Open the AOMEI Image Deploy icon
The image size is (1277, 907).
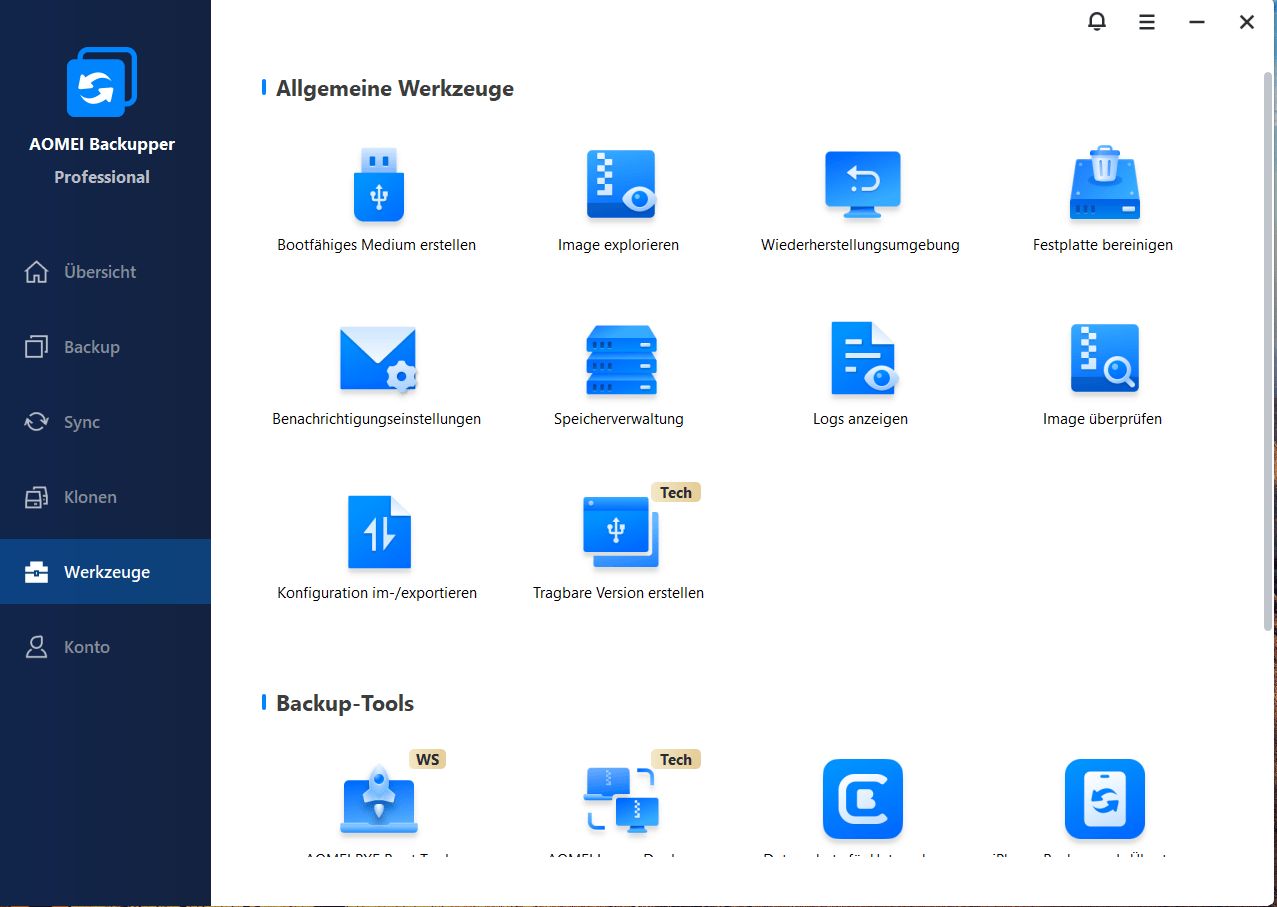pyautogui.click(x=620, y=801)
